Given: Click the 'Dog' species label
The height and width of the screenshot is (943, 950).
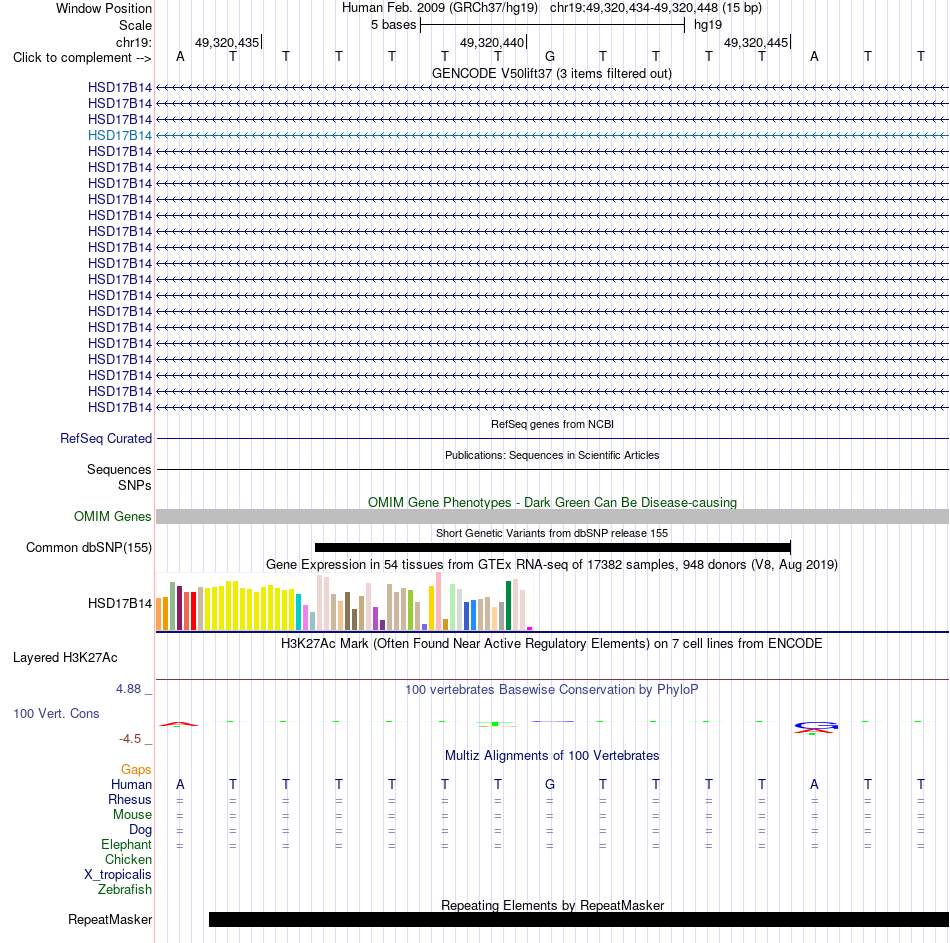Looking at the screenshot, I should 140,830.
